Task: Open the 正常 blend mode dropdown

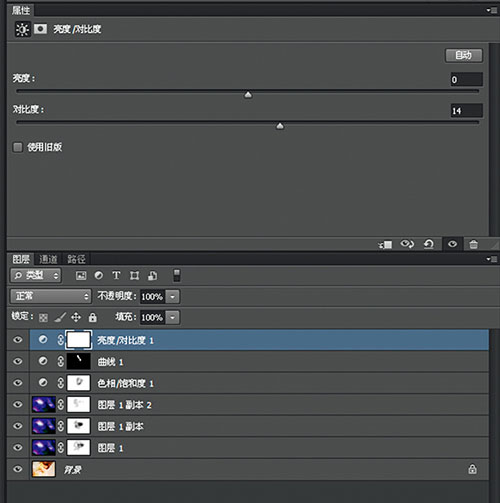Action: pos(50,296)
